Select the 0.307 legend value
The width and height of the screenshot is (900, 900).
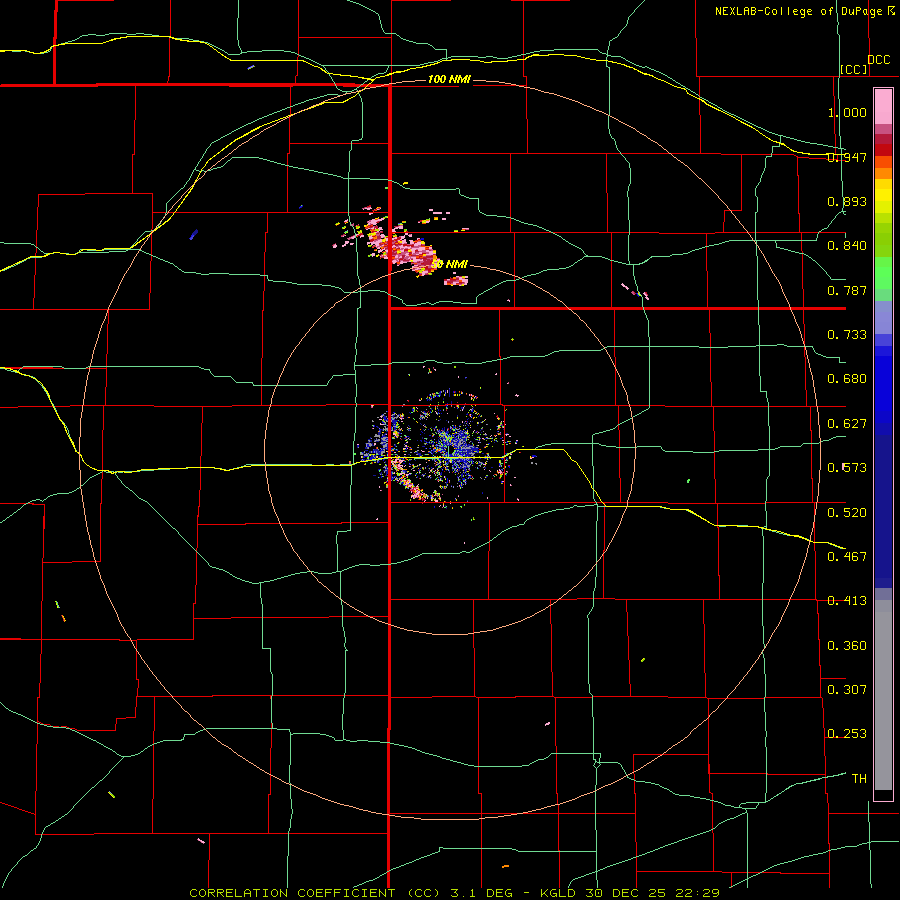tap(847, 690)
